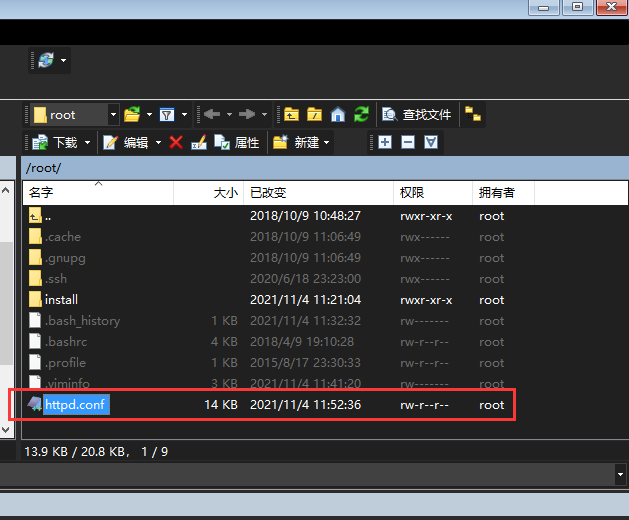Click the plus select files icon
The image size is (629, 520).
(x=385, y=142)
